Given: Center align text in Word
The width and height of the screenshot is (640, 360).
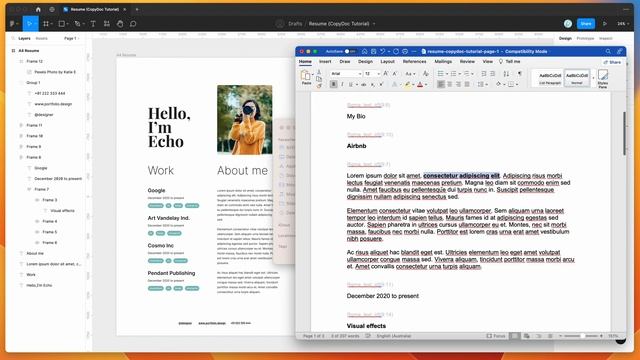Looking at the screenshot, I should pos(450,84).
